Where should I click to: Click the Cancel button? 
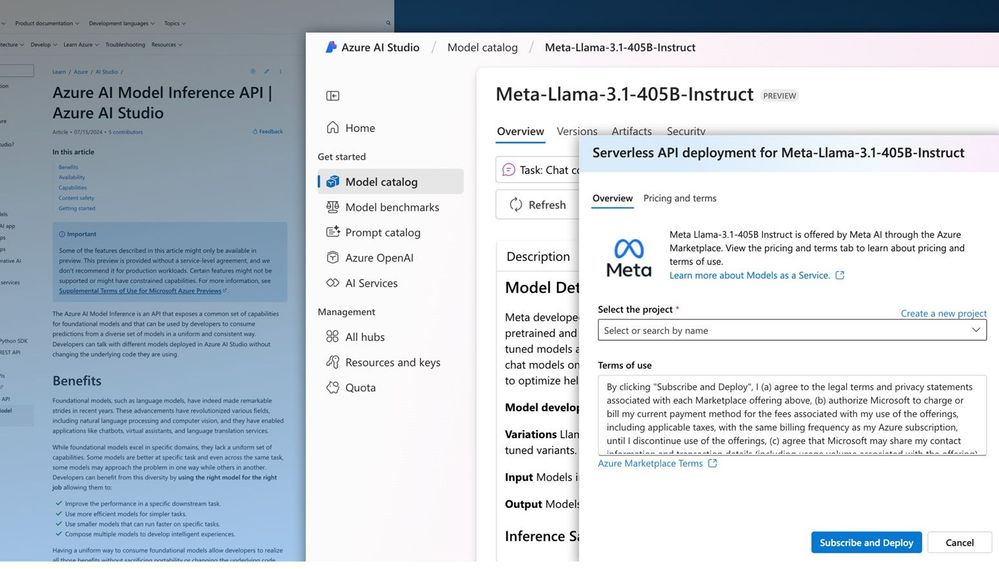coord(959,542)
